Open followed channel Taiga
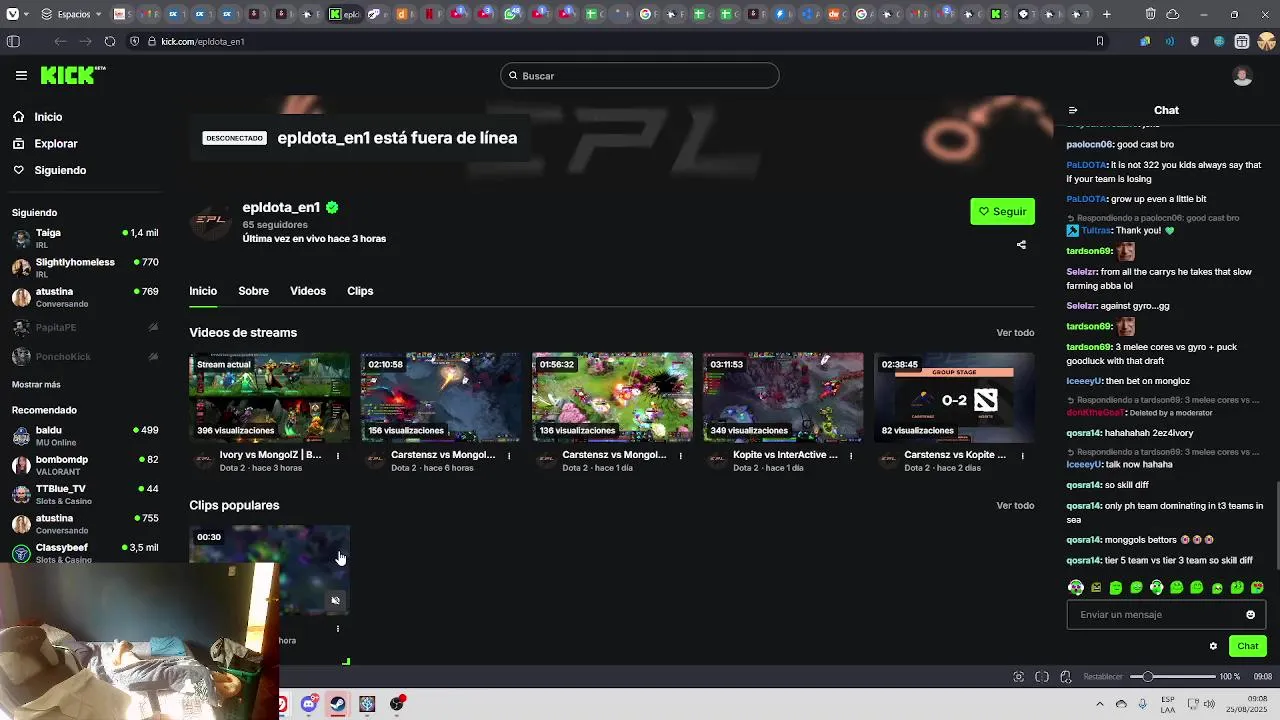This screenshot has width=1280, height=720. coord(85,238)
